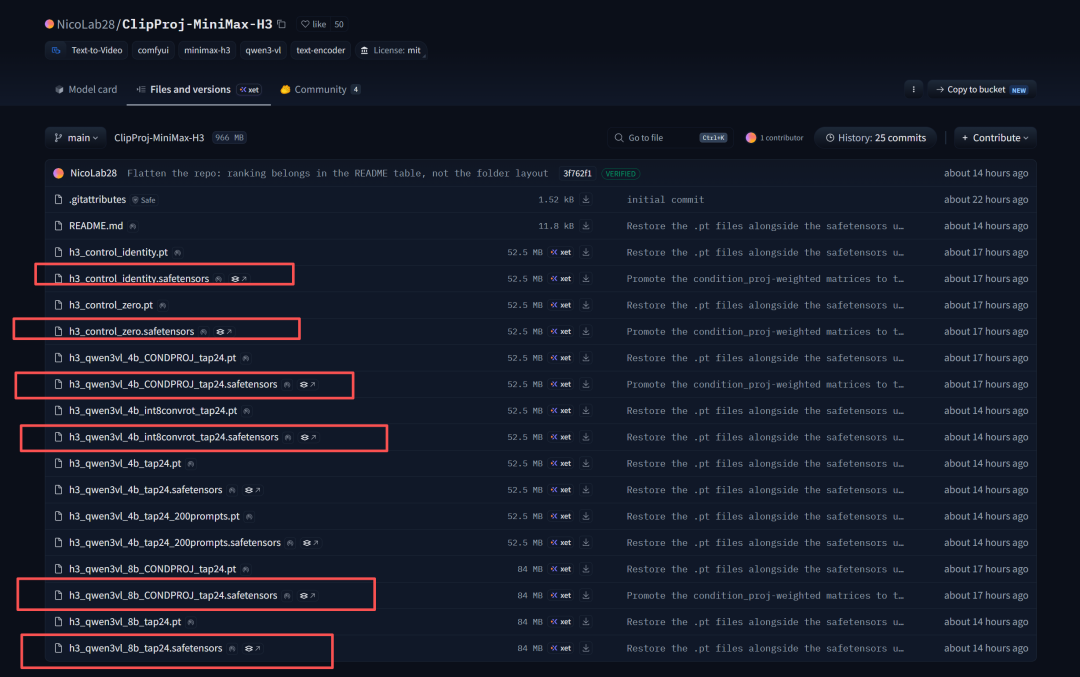The image size is (1080, 677).
Task: Open h3_qwen3vl_8b_CONDPROJ_tap24.safetensors file
Action: (173, 596)
